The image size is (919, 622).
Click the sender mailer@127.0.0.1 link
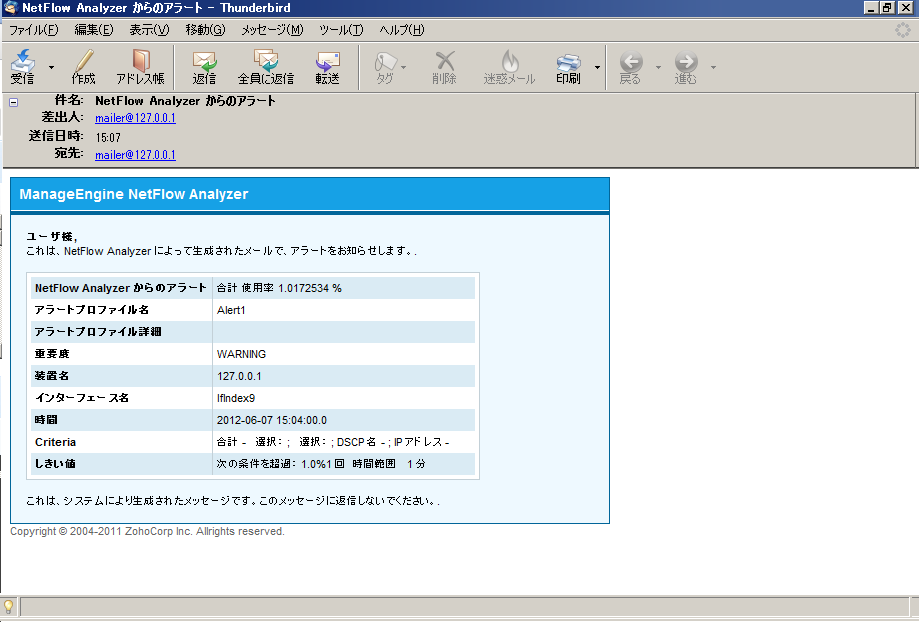tap(135, 118)
